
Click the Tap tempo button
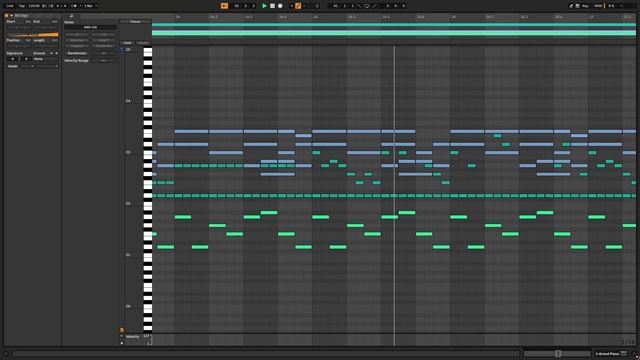click(22, 6)
